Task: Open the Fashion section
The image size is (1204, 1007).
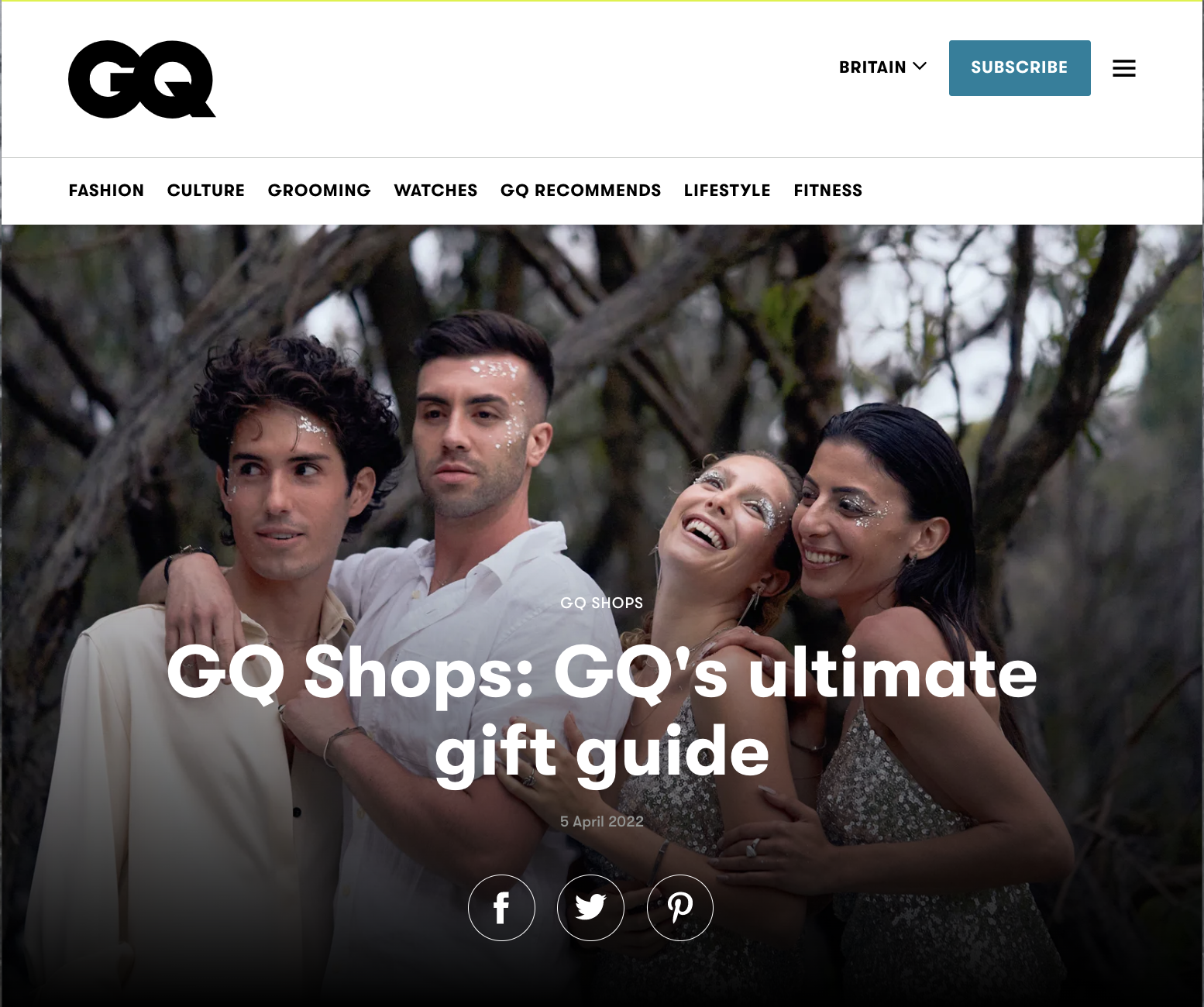Action: 106,191
